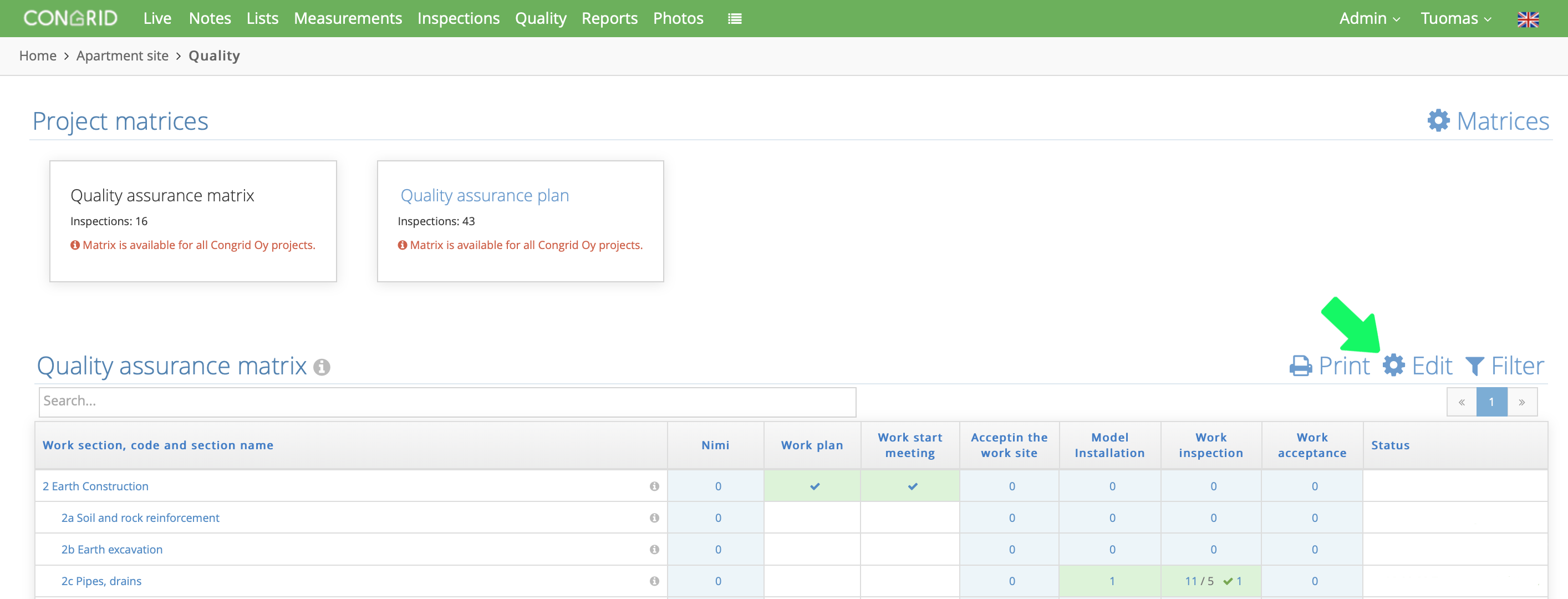Click Work inspection column header
The height and width of the screenshot is (599, 1568).
pyautogui.click(x=1211, y=445)
